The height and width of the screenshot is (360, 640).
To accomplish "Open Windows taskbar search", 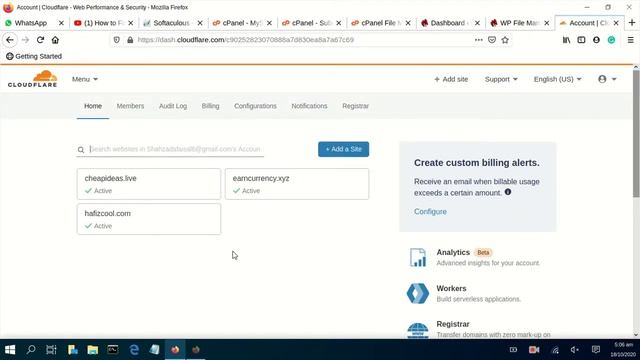I will click(x=31, y=350).
